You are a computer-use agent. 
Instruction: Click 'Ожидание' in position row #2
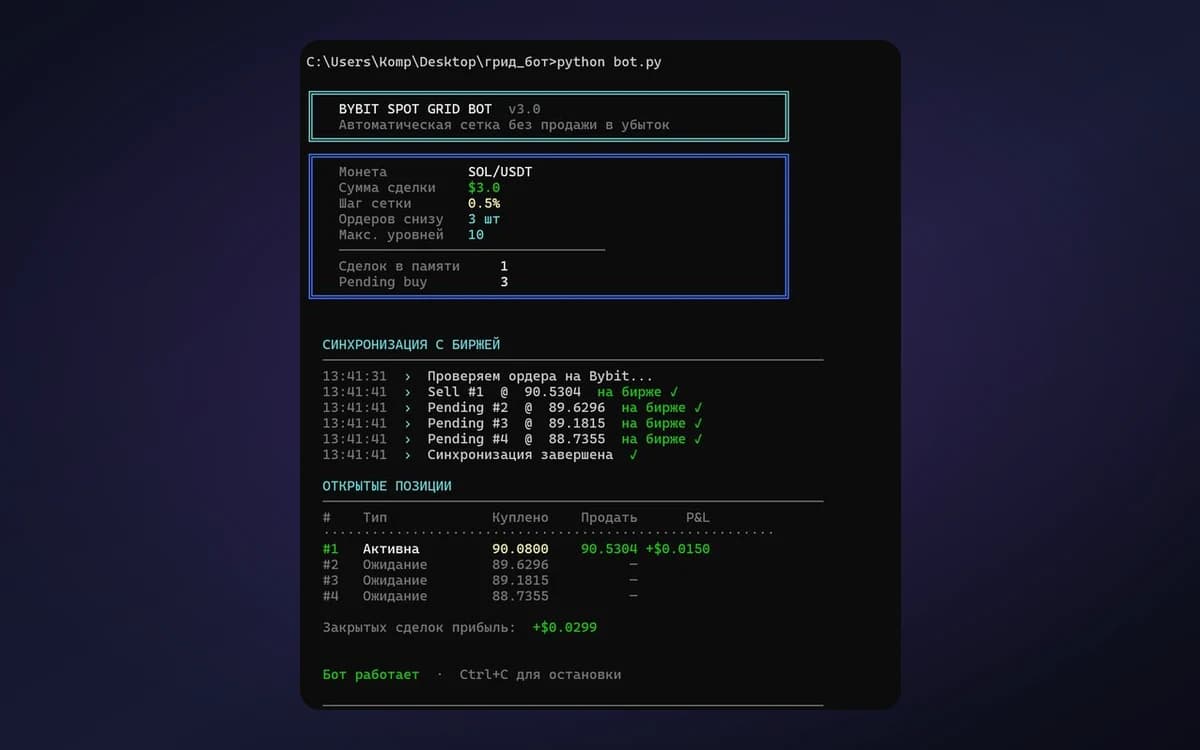[395, 565]
